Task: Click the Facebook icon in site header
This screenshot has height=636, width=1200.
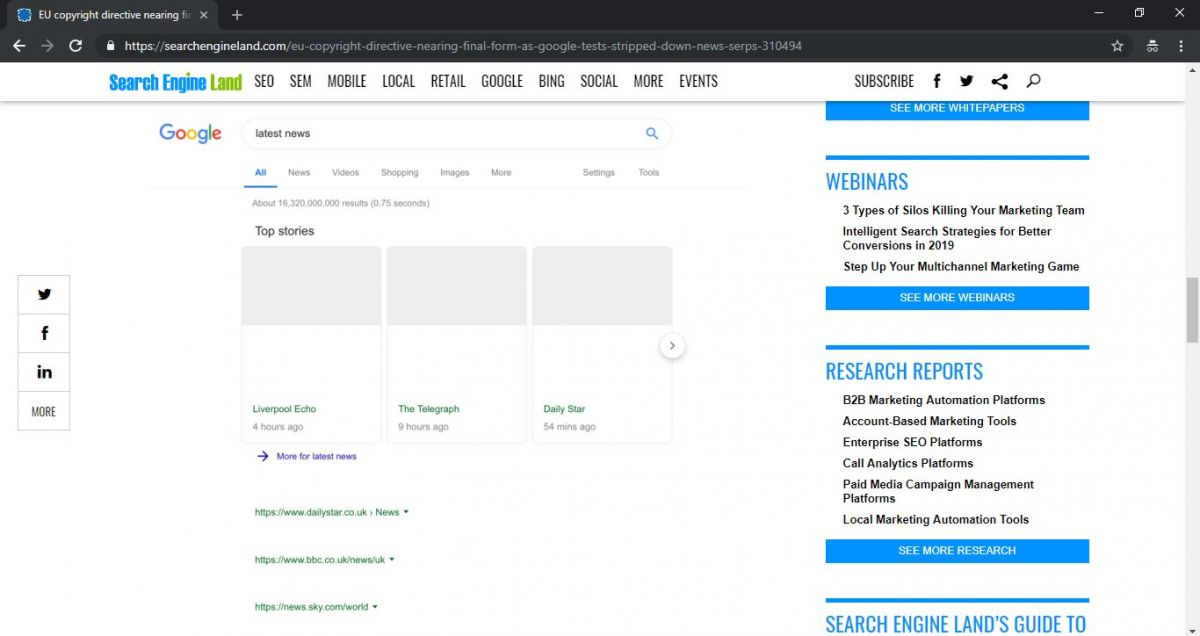Action: click(937, 81)
